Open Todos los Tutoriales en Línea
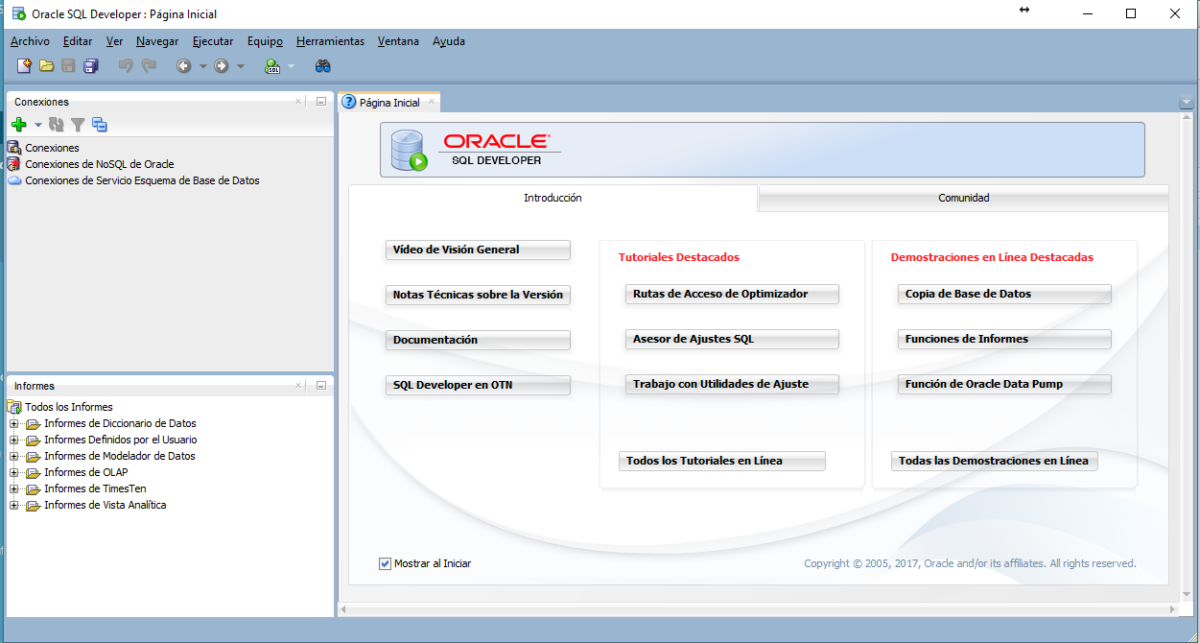 click(722, 461)
